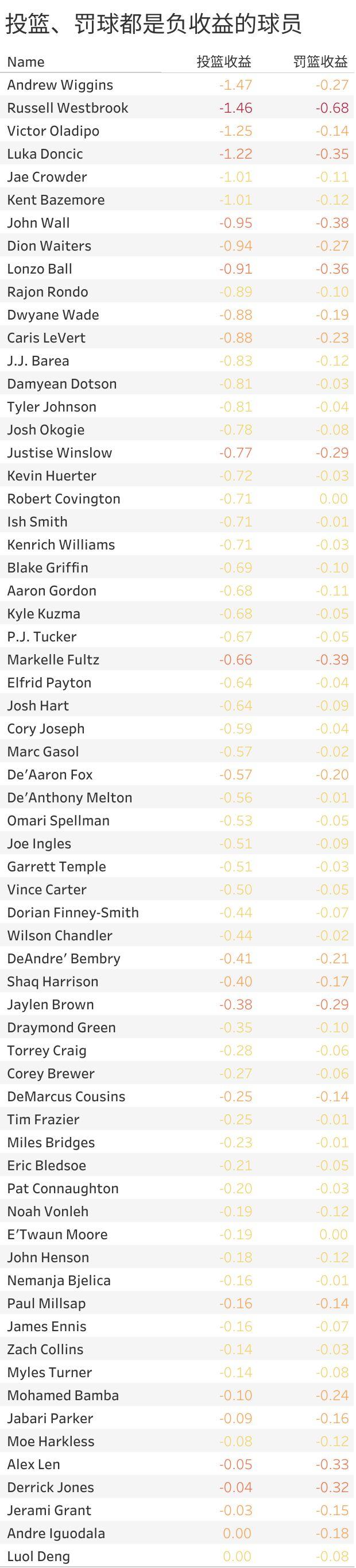
Task: Click Russell Westbrook's -0.68 free throw value
Action: click(332, 109)
